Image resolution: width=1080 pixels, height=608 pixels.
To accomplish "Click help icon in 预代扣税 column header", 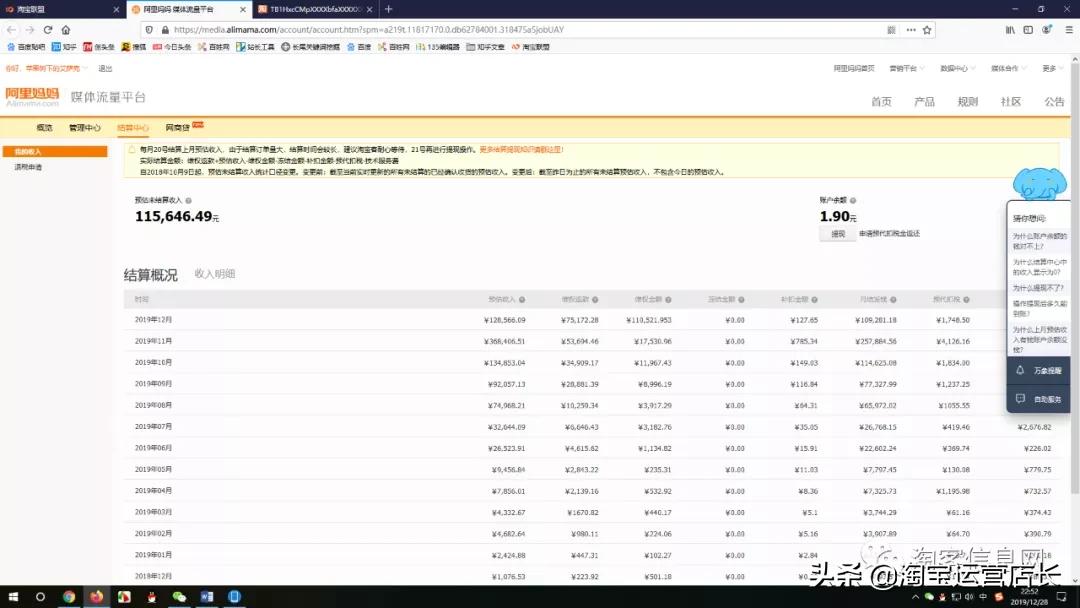I will tap(966, 300).
